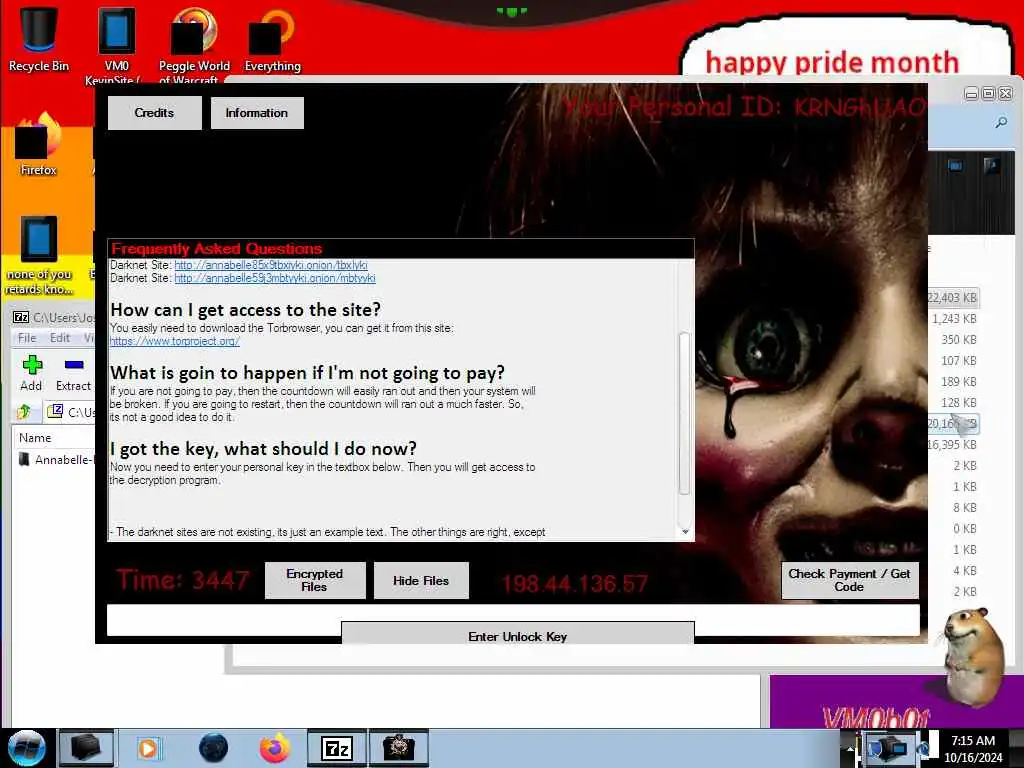Click the search magnifier in the background window
1024x768 pixels.
tap(1000, 122)
